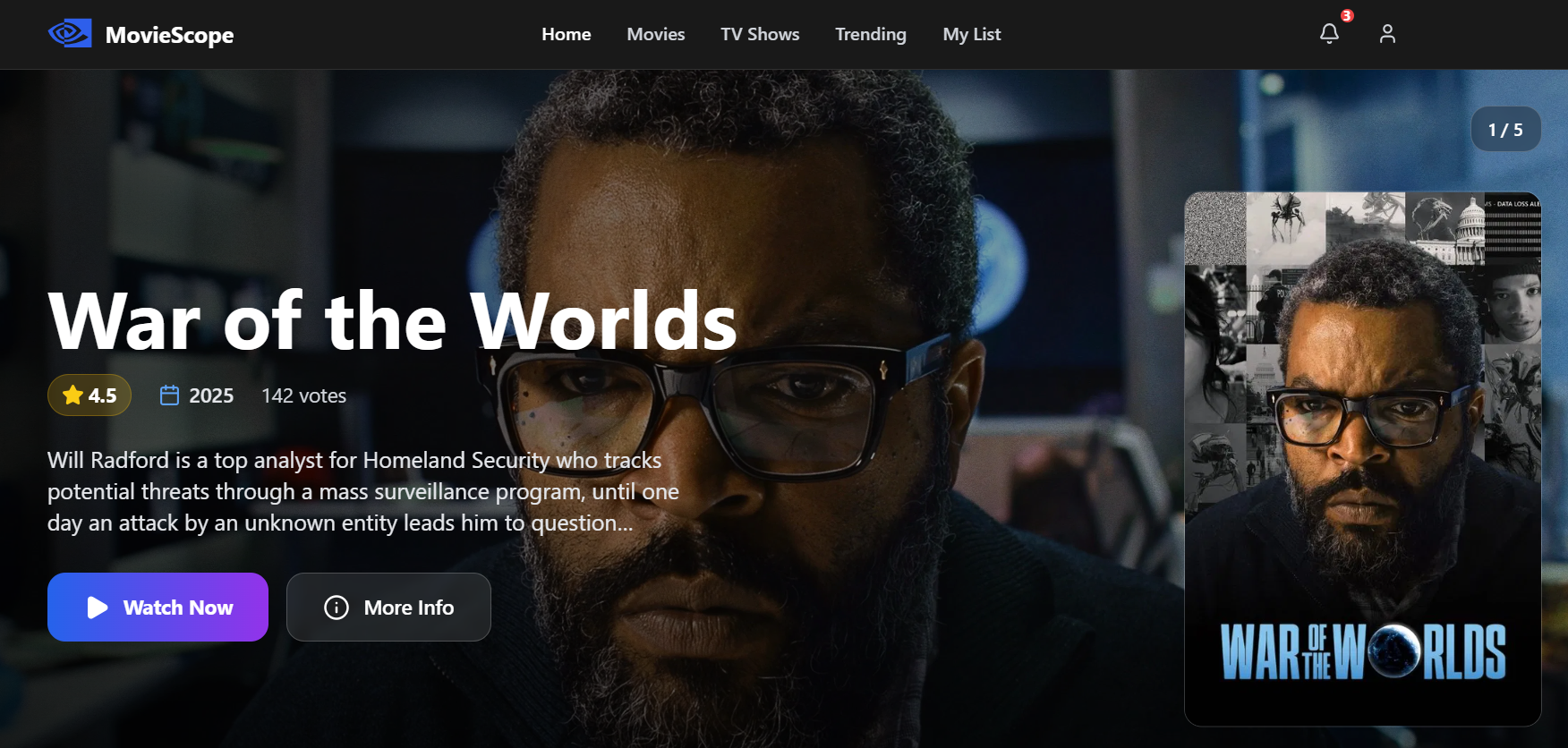Image resolution: width=1568 pixels, height=748 pixels.
Task: Switch to TV Shows
Action: 760,34
